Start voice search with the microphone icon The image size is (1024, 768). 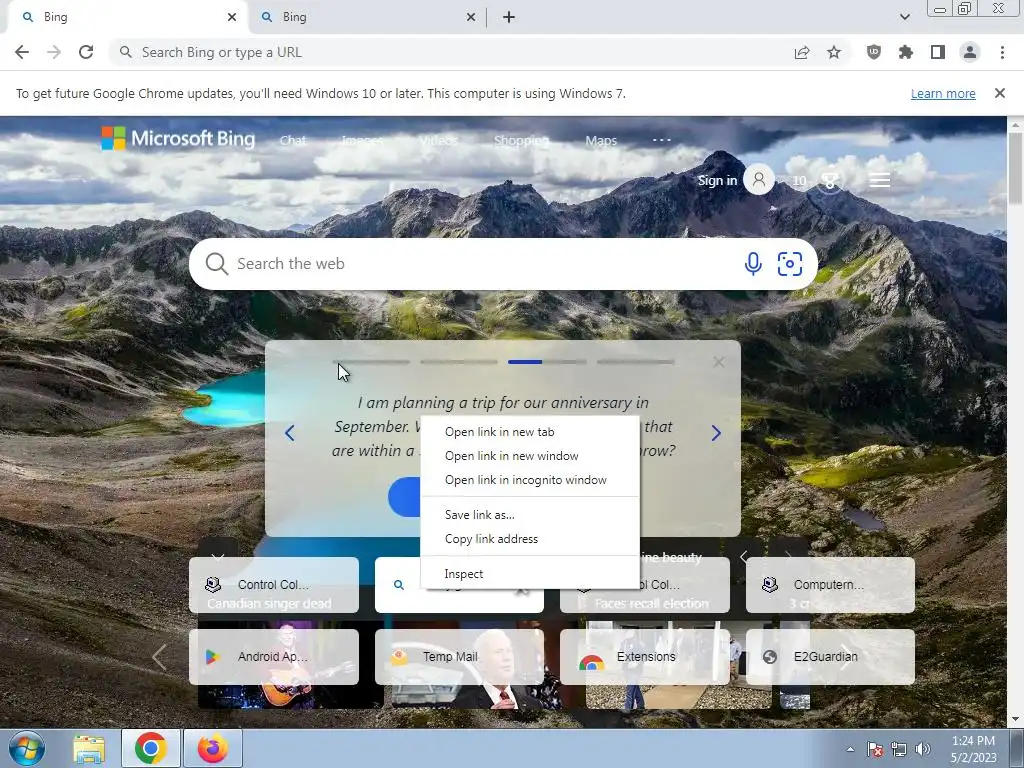coord(753,264)
